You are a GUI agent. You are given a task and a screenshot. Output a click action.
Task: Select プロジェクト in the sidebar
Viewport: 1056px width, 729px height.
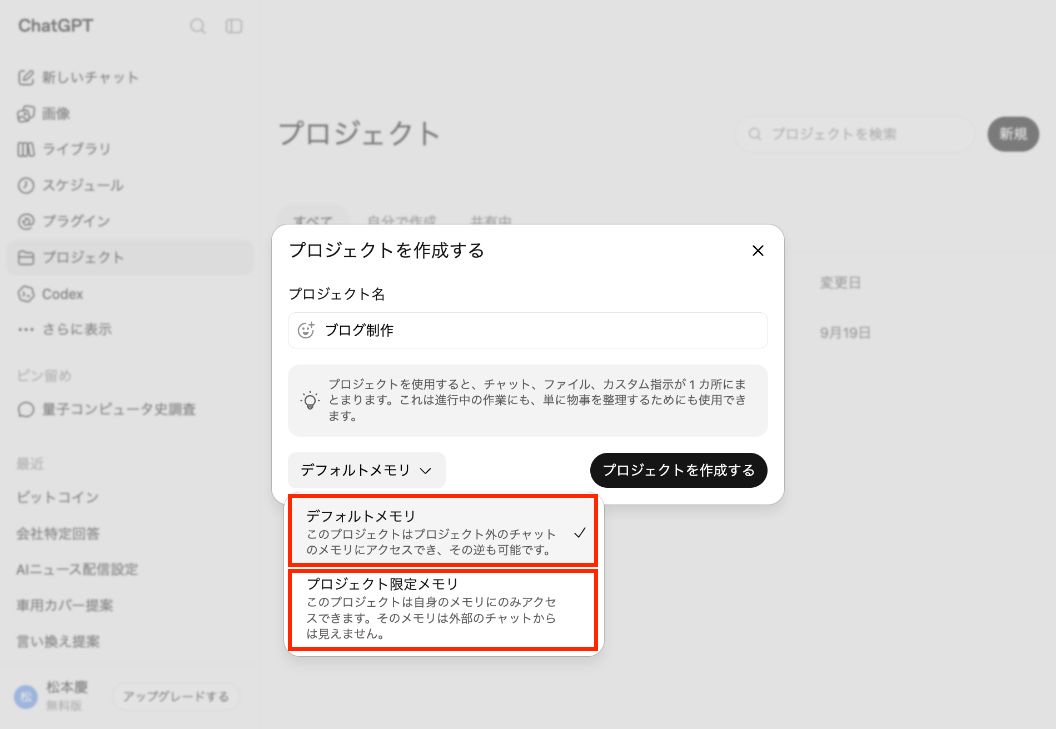(130, 257)
